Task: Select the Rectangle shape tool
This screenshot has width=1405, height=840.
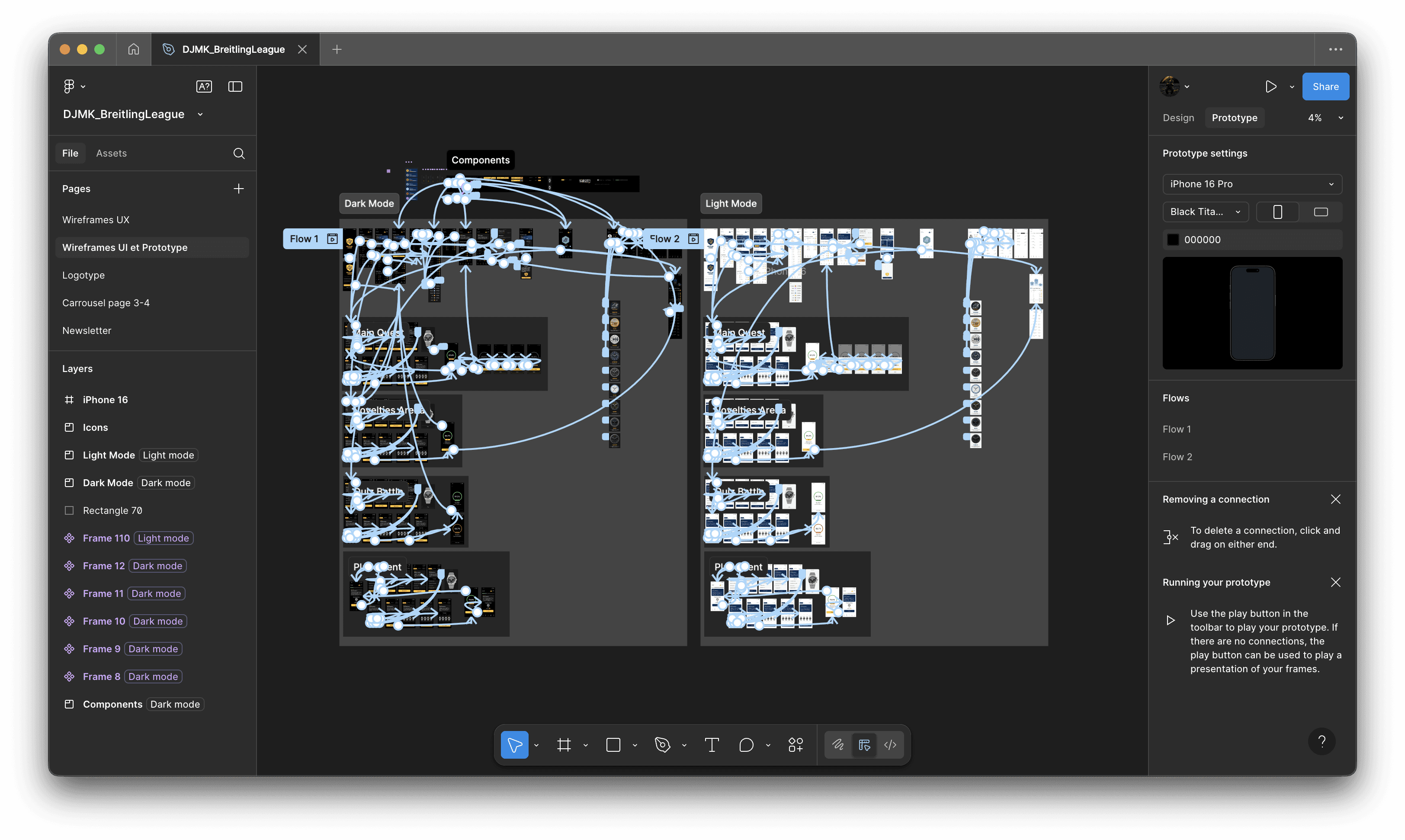Action: [x=613, y=745]
